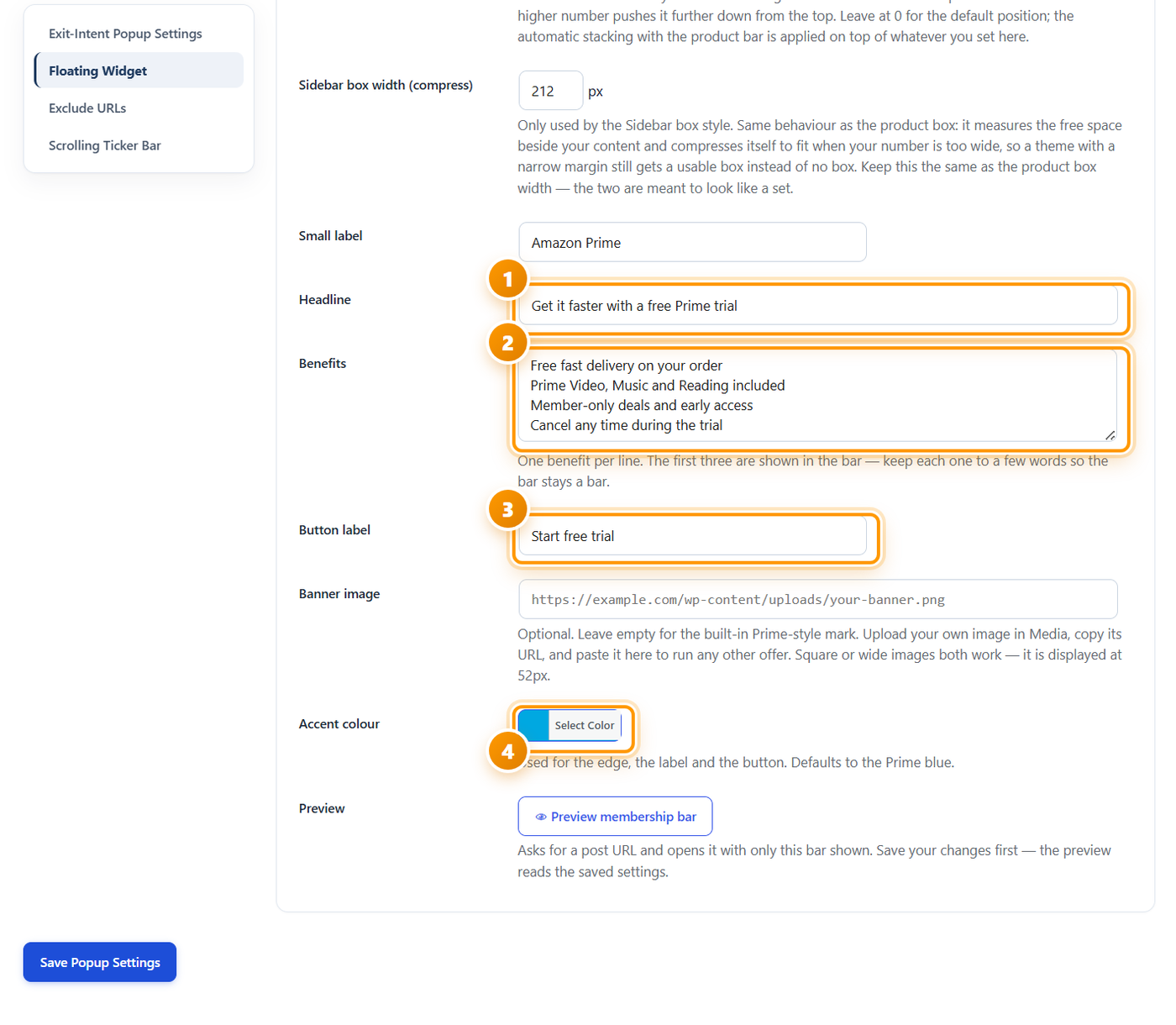The width and height of the screenshot is (1176, 1025).
Task: Click the 'Headline' field label
Action: (x=325, y=300)
